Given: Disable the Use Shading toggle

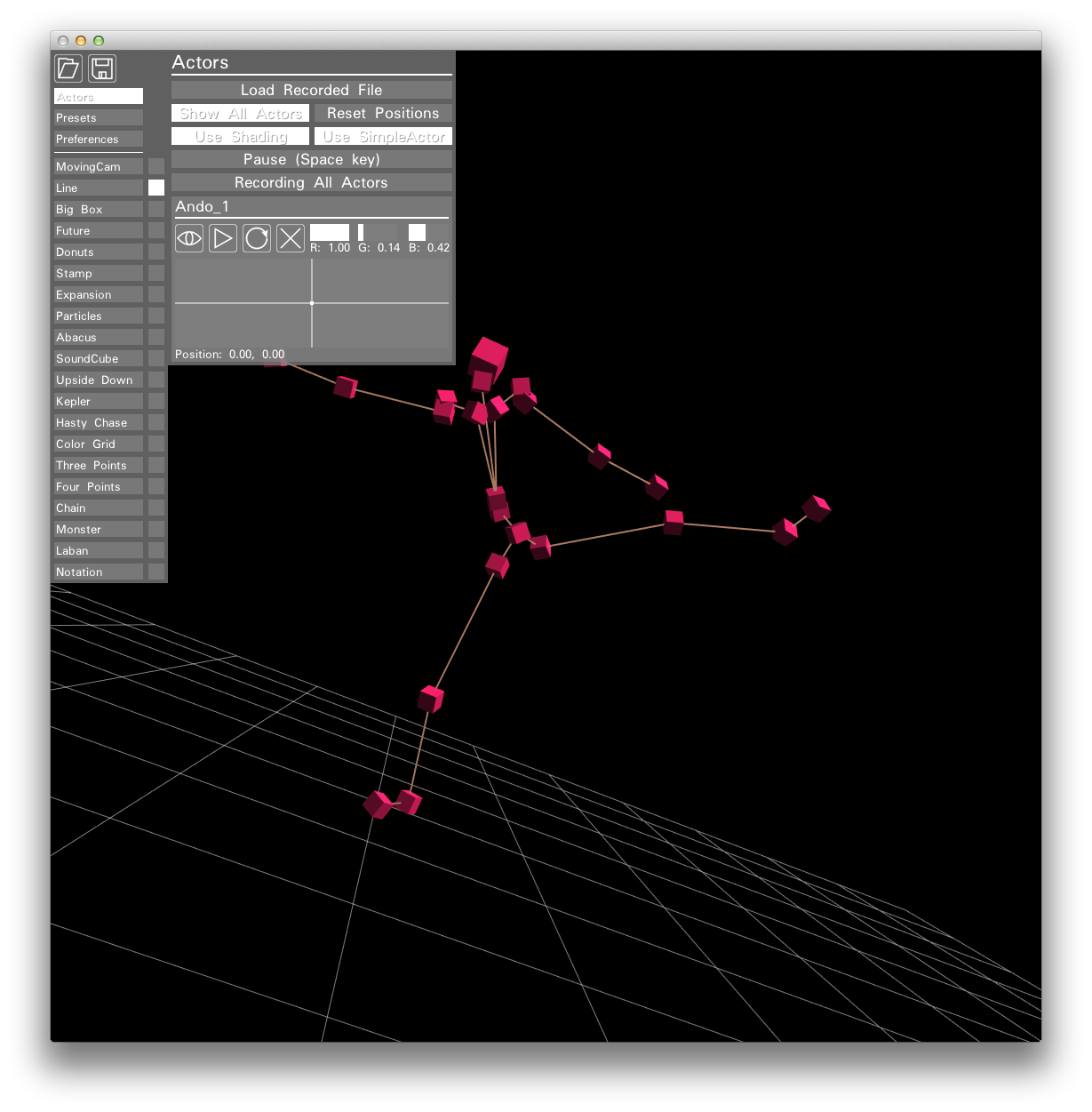Looking at the screenshot, I should 241,137.
